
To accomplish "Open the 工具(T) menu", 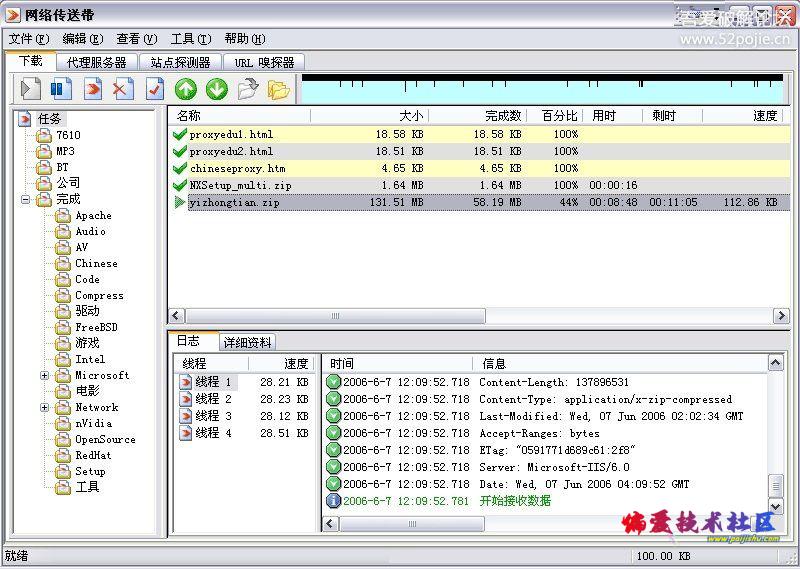I will click(x=191, y=39).
